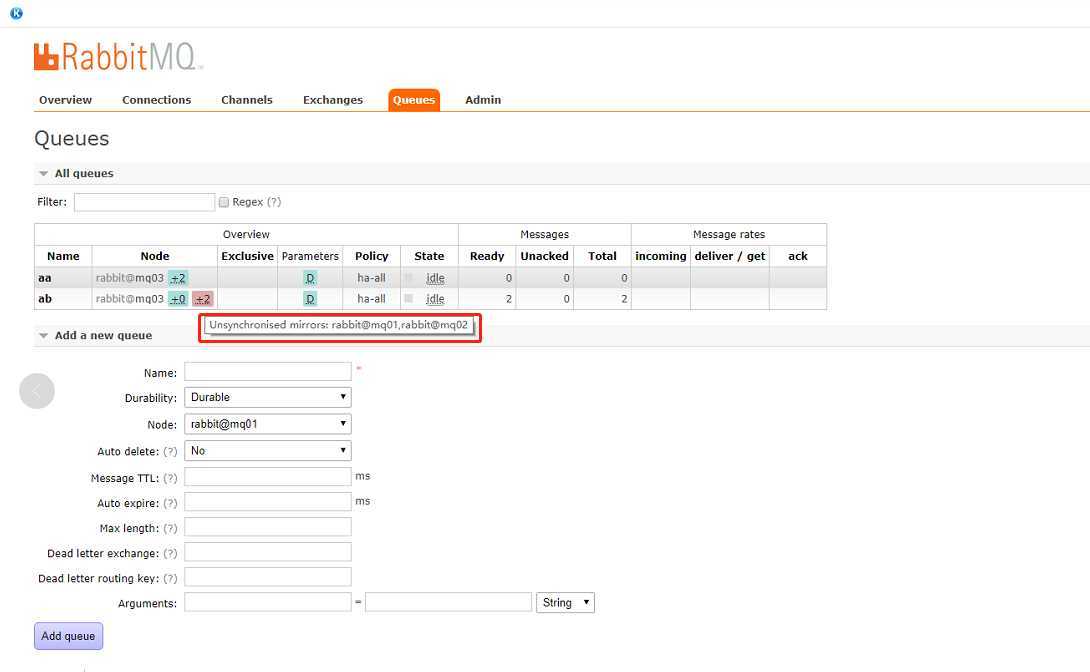Click the blue K browser icon

tap(16, 13)
